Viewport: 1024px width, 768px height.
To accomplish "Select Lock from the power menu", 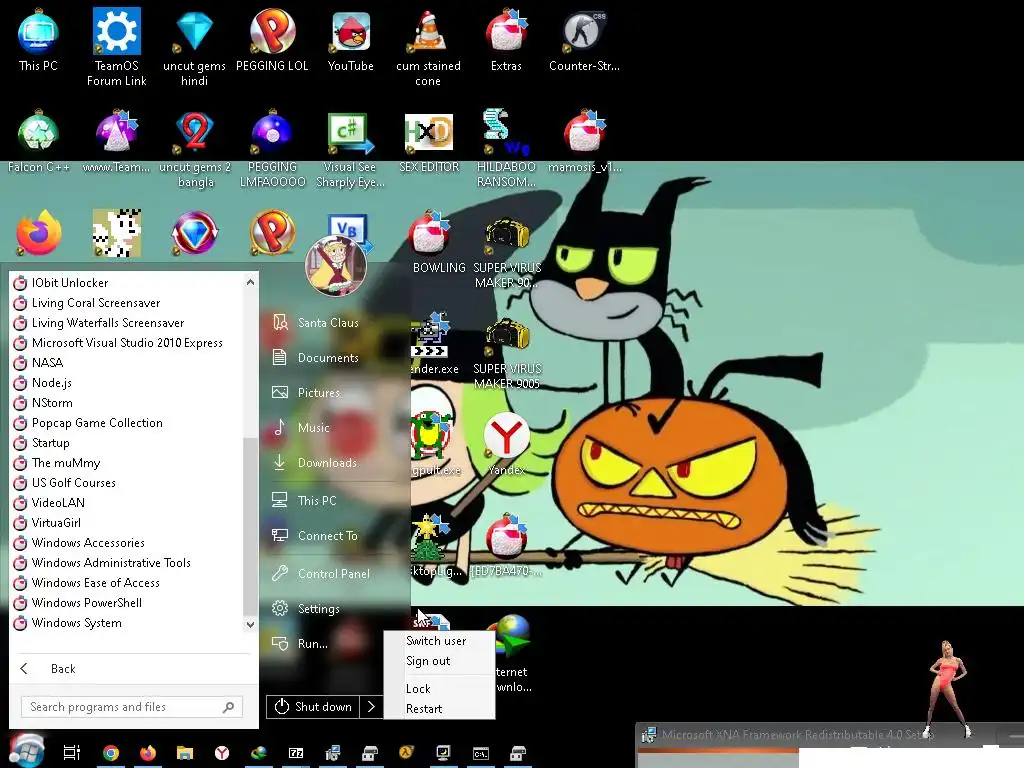I will pos(418,689).
